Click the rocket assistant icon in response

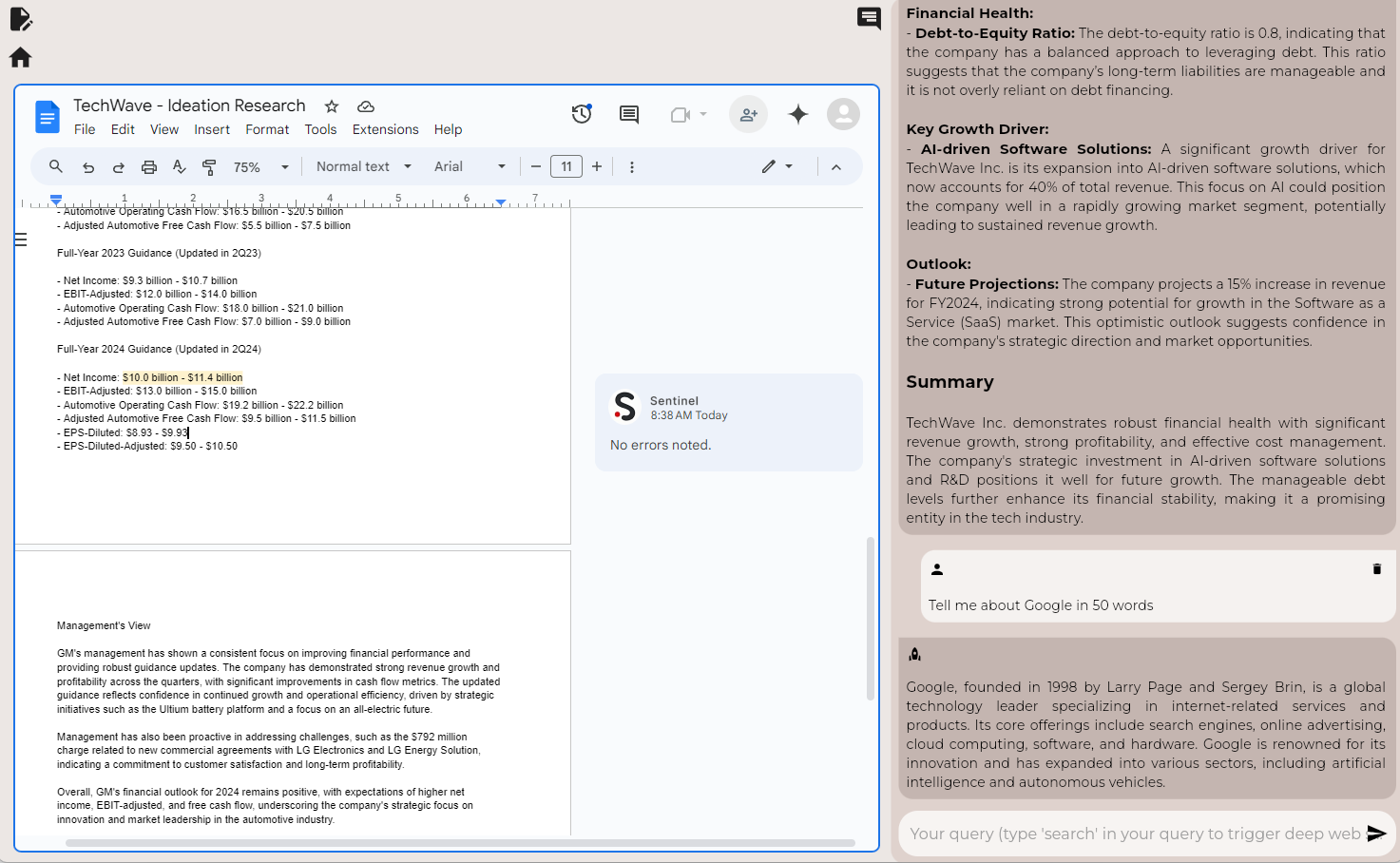point(914,654)
